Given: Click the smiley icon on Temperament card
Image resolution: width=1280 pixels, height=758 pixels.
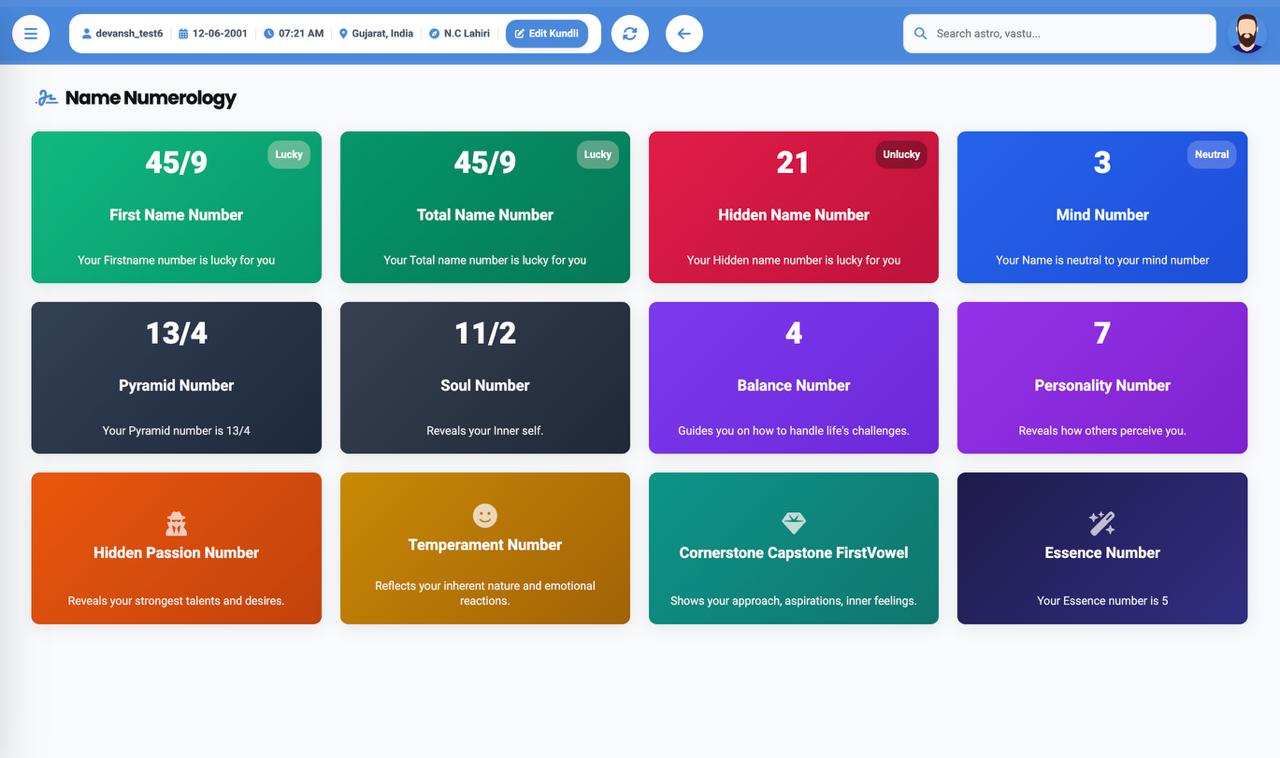Looking at the screenshot, I should [x=485, y=515].
